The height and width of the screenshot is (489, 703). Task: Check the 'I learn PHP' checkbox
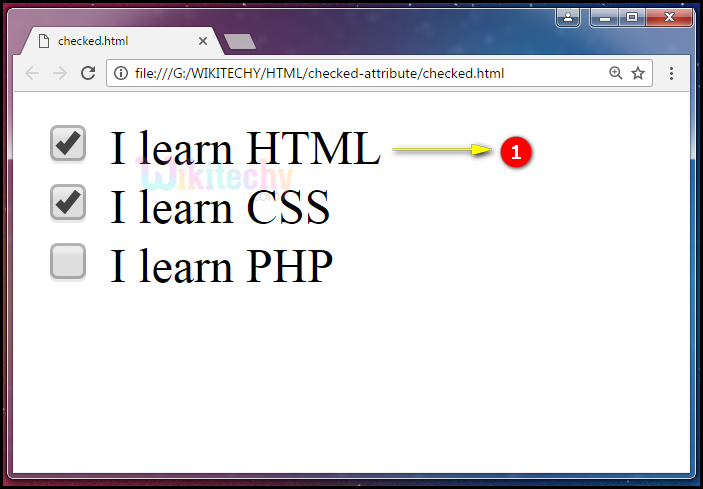[68, 261]
